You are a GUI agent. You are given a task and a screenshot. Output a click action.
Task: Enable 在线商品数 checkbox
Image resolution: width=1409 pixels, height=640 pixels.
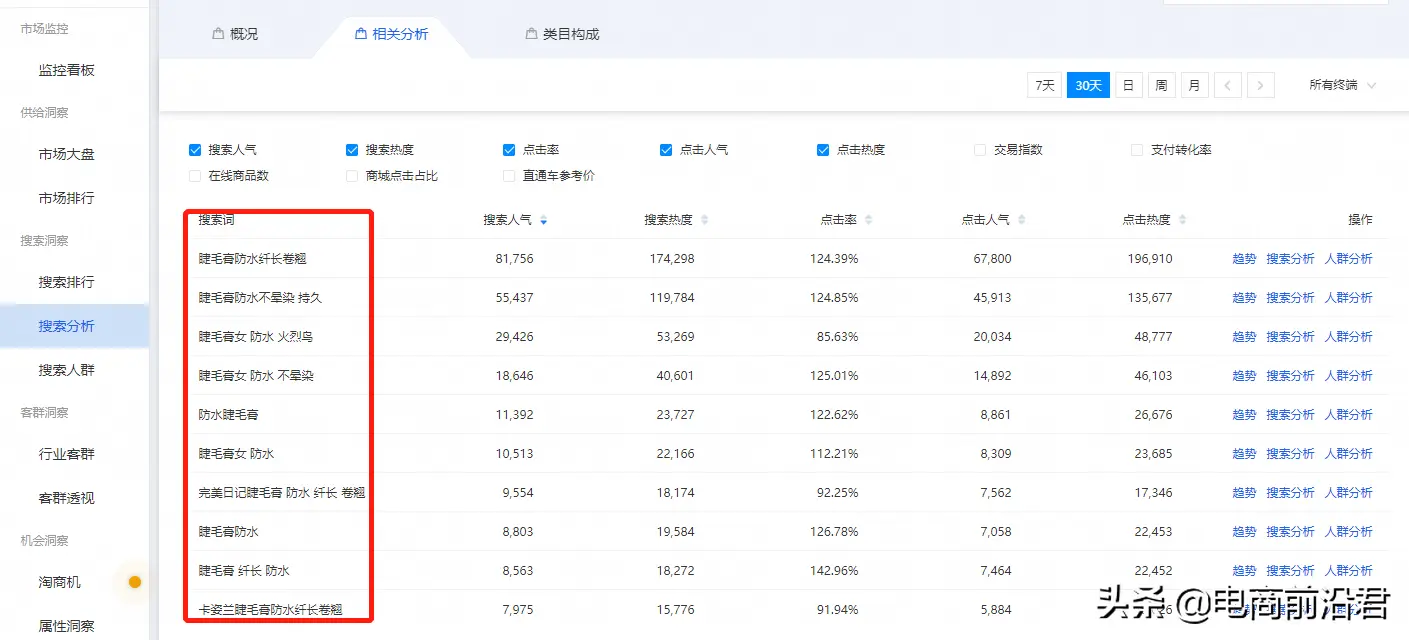(195, 176)
